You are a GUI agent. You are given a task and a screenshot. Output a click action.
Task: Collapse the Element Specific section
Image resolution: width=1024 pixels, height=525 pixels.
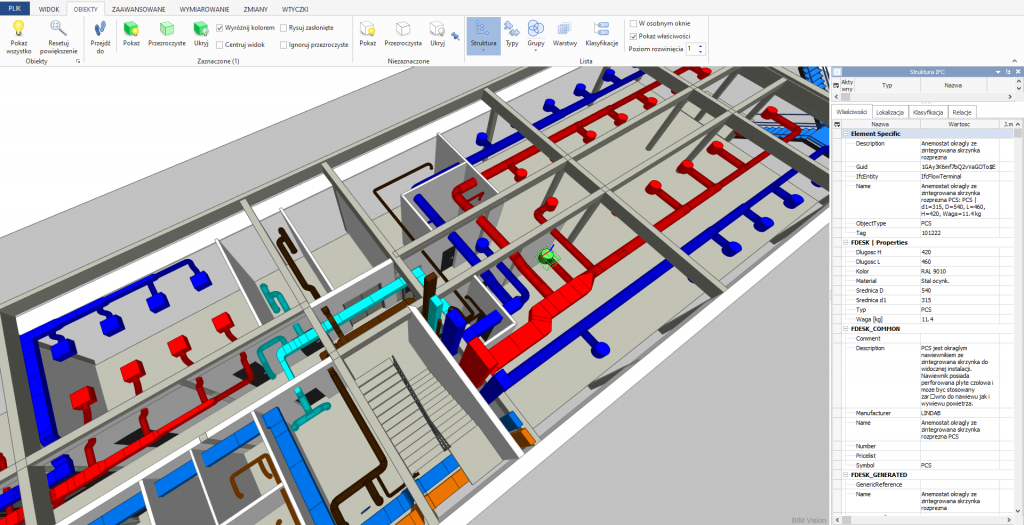(x=845, y=133)
